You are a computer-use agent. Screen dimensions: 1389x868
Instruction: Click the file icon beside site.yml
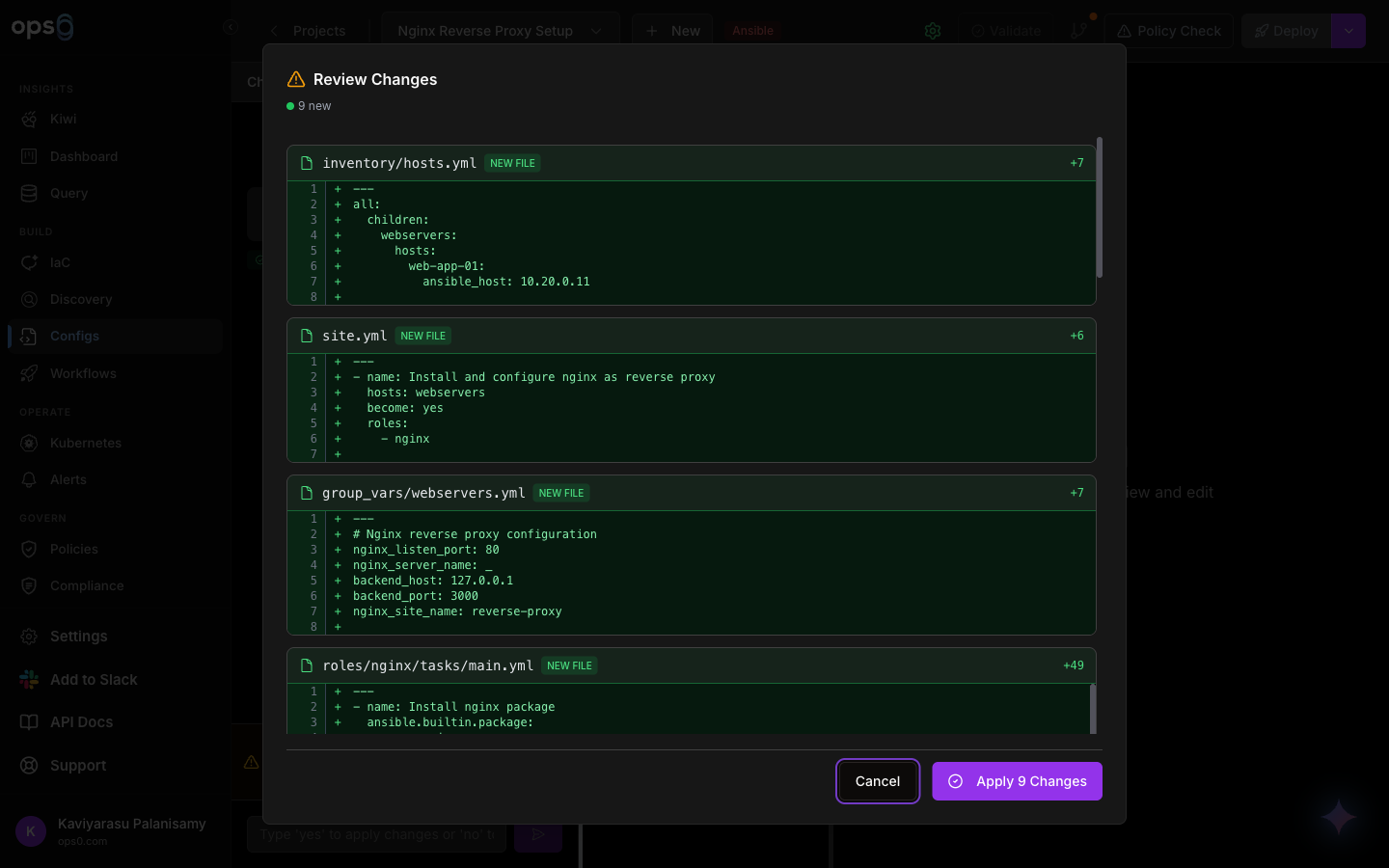point(307,336)
